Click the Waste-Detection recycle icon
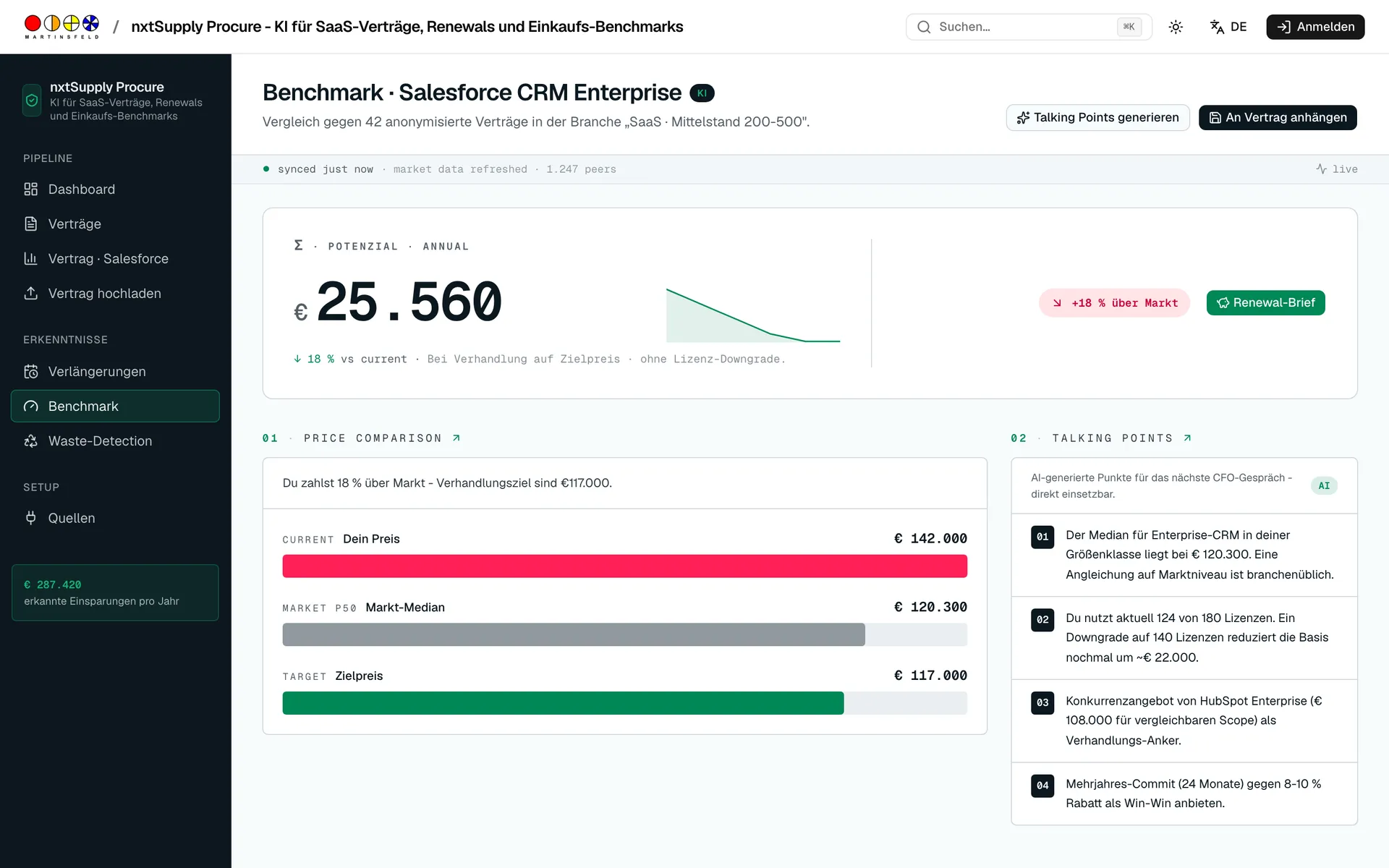 30,441
